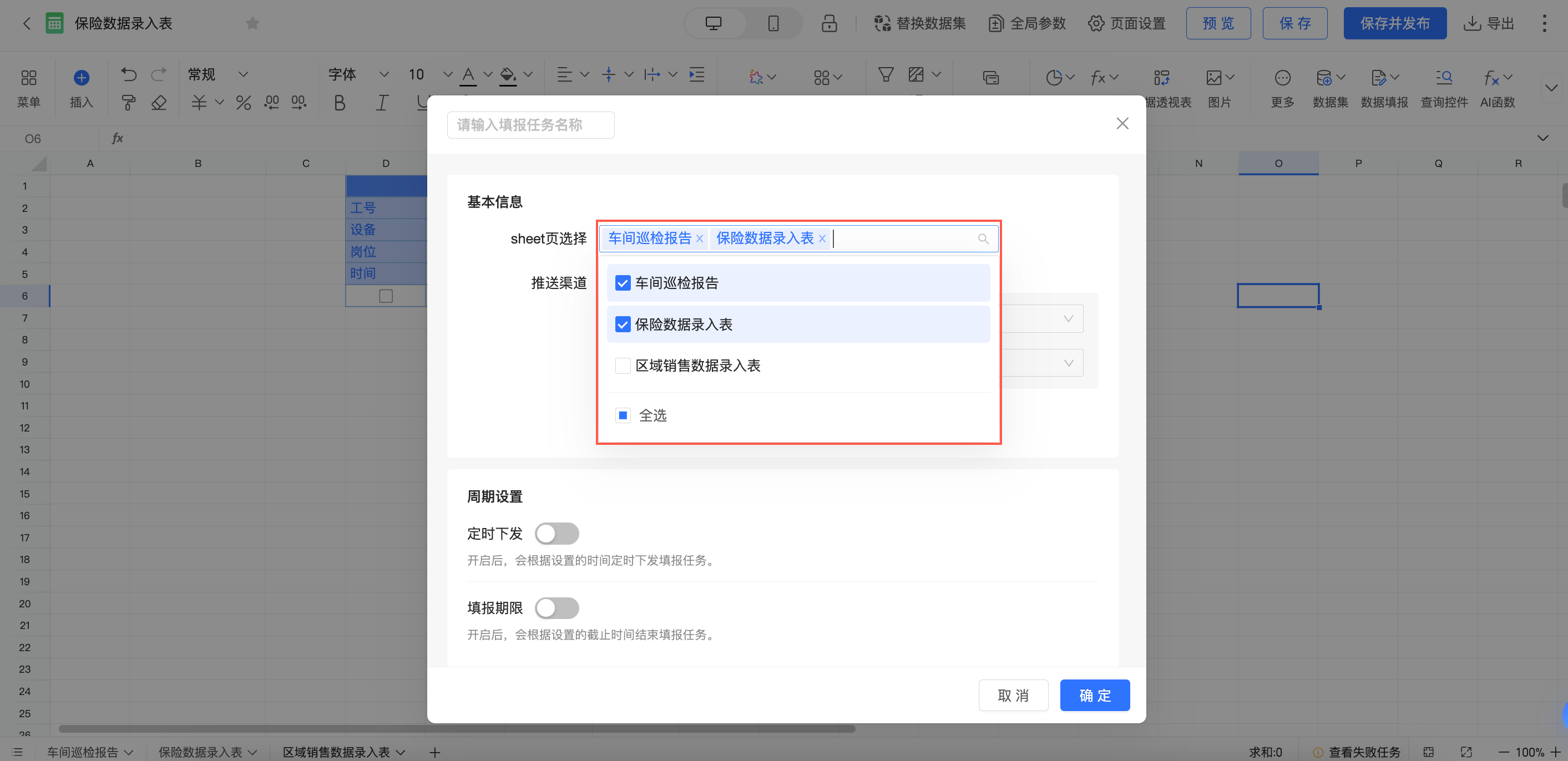This screenshot has width=1568, height=761.
Task: Expand the formula bar chevron
Action: click(x=1542, y=138)
